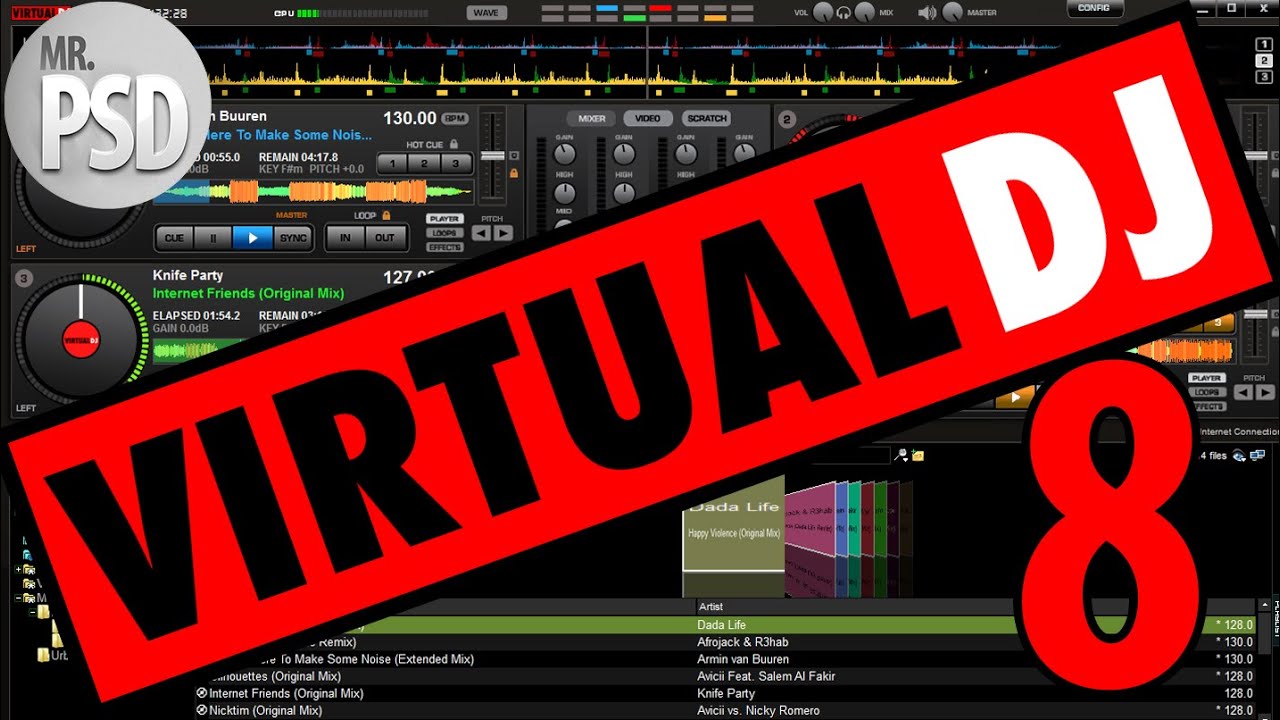
Task: Open the MIXER tab
Action: coord(592,118)
